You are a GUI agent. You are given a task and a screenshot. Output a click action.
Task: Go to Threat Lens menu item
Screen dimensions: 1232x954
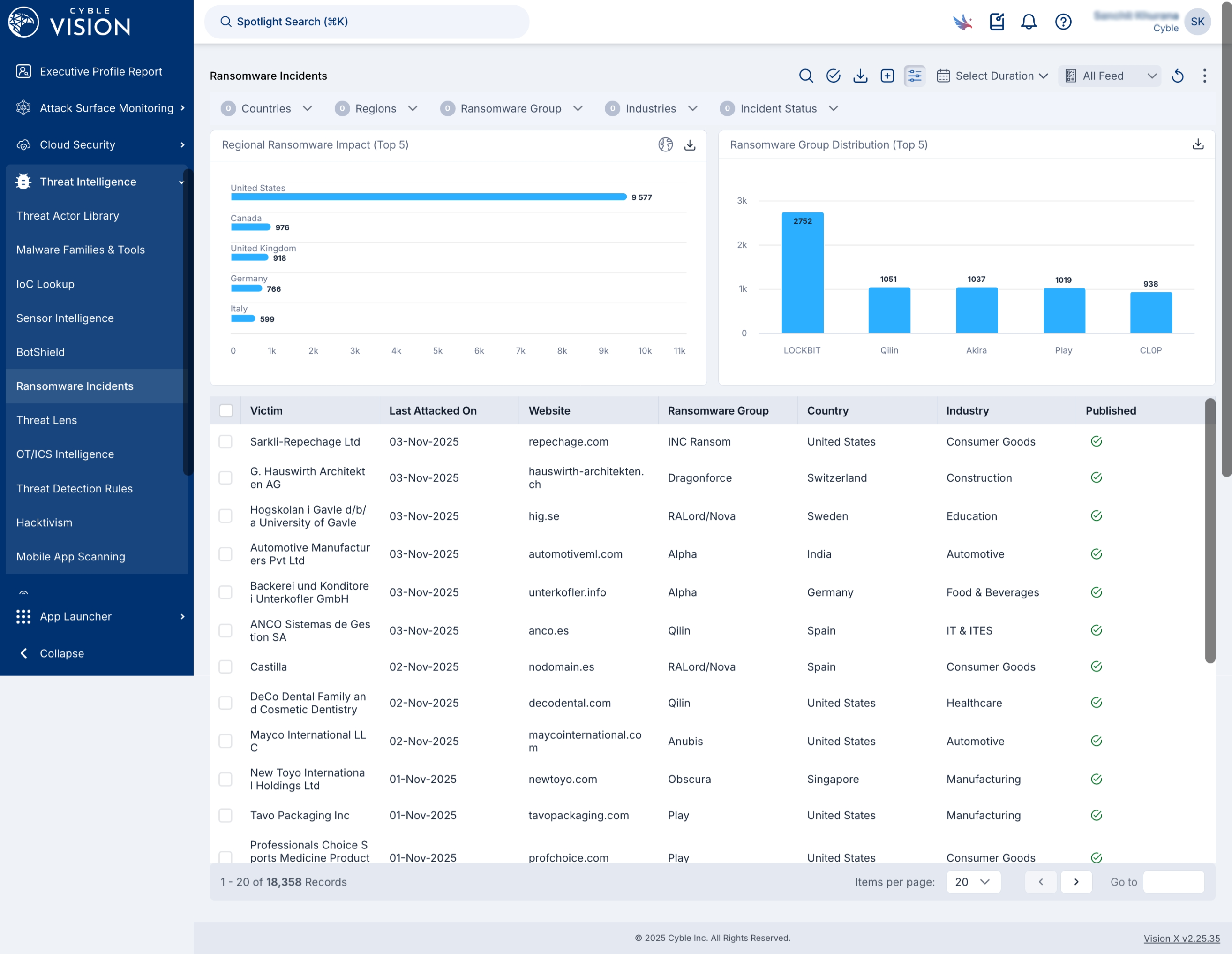point(47,420)
